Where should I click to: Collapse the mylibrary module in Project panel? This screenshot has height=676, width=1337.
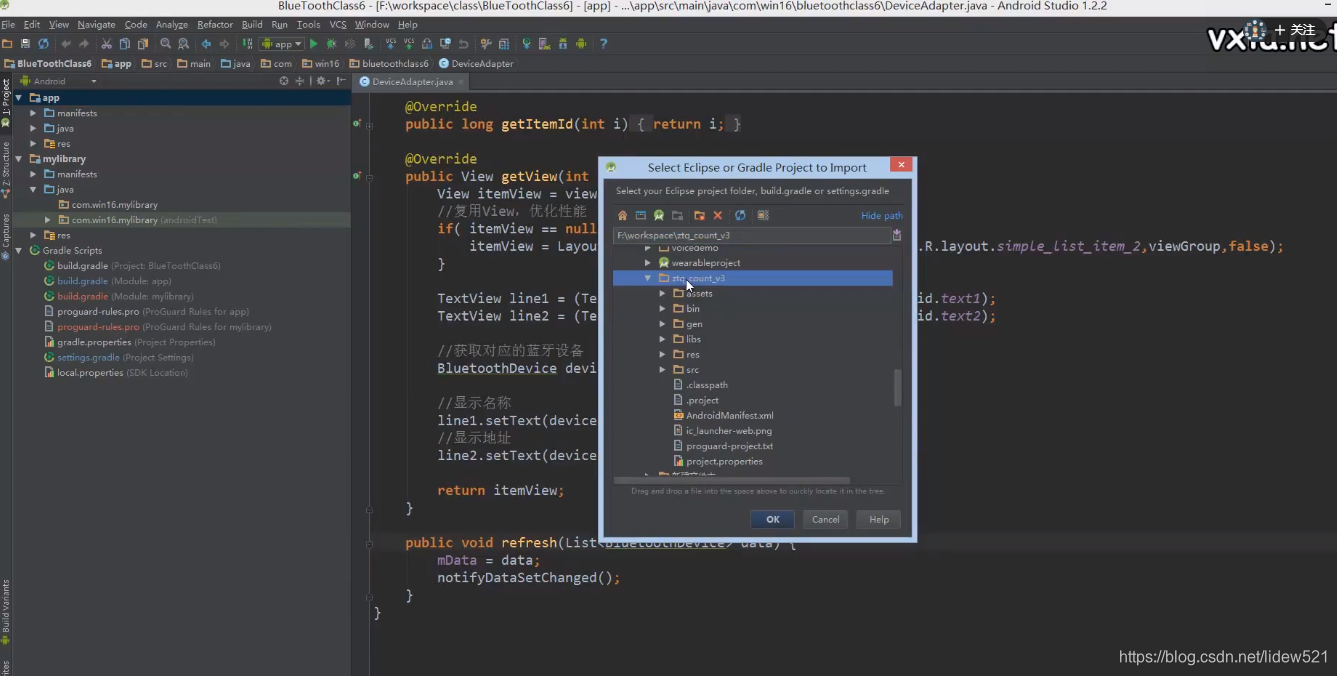(x=19, y=159)
